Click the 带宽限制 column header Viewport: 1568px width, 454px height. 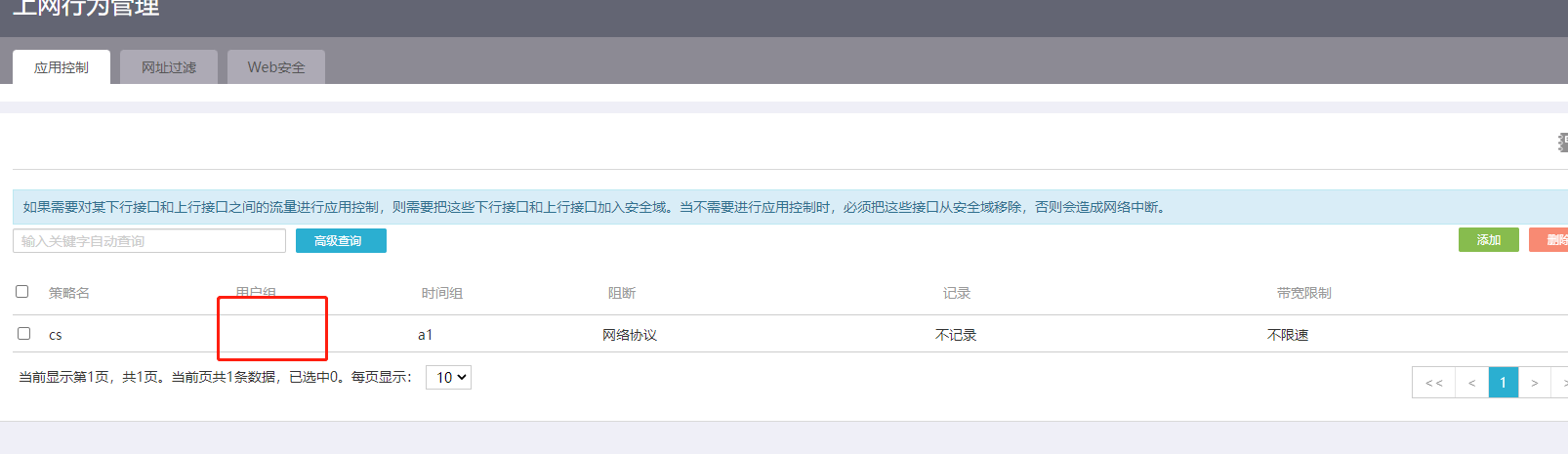click(x=1303, y=293)
